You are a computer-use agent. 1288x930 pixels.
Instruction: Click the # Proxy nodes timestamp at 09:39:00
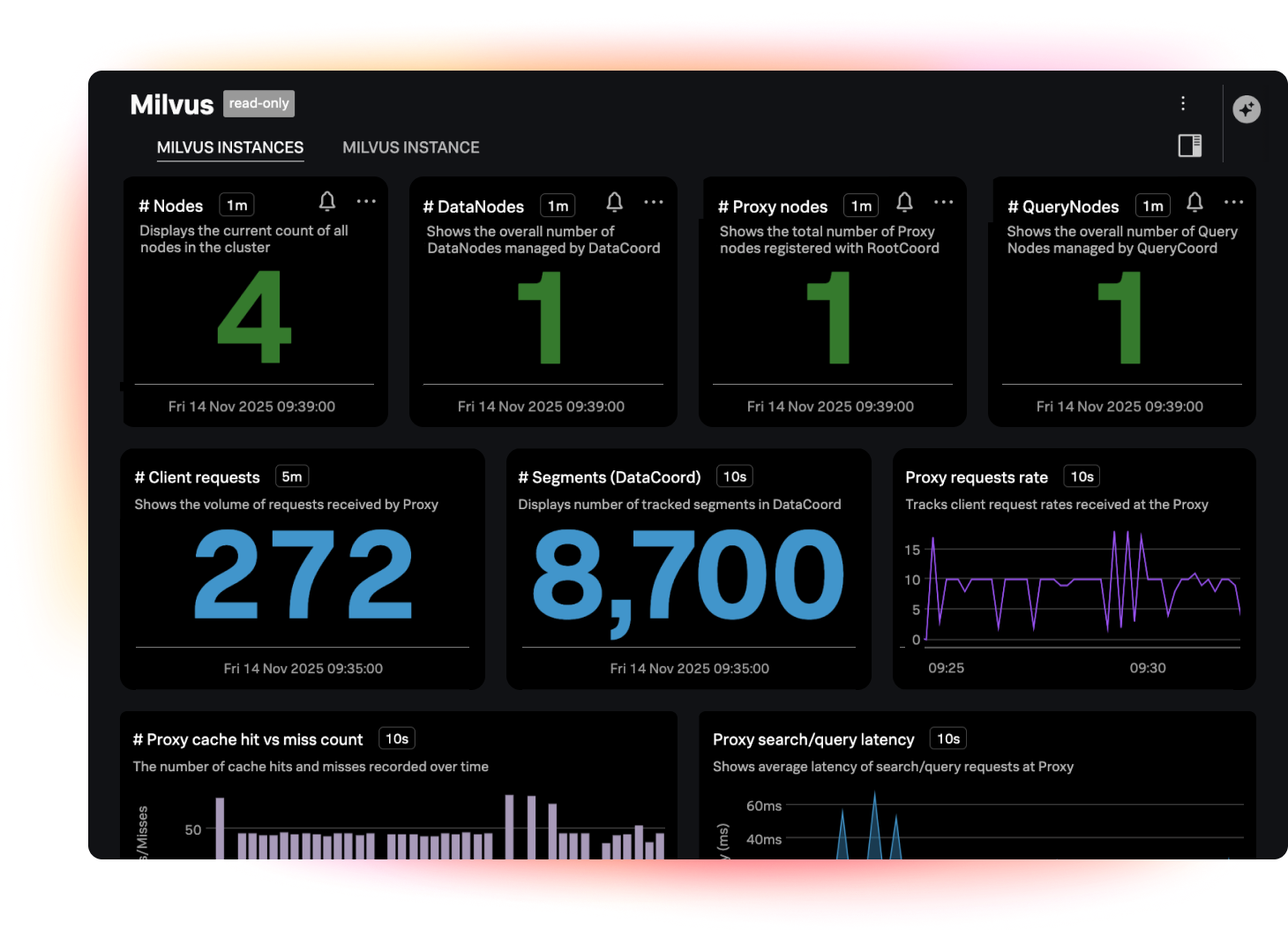point(830,407)
